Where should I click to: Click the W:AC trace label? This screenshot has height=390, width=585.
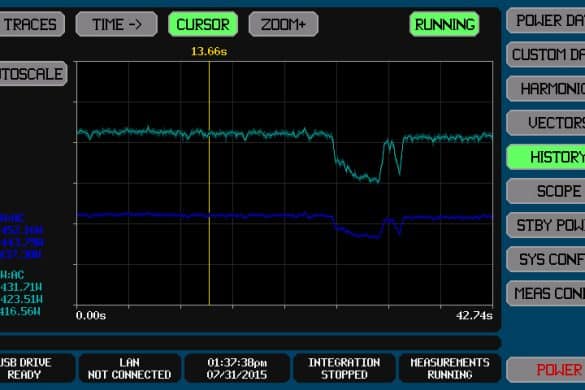[x=12, y=275]
